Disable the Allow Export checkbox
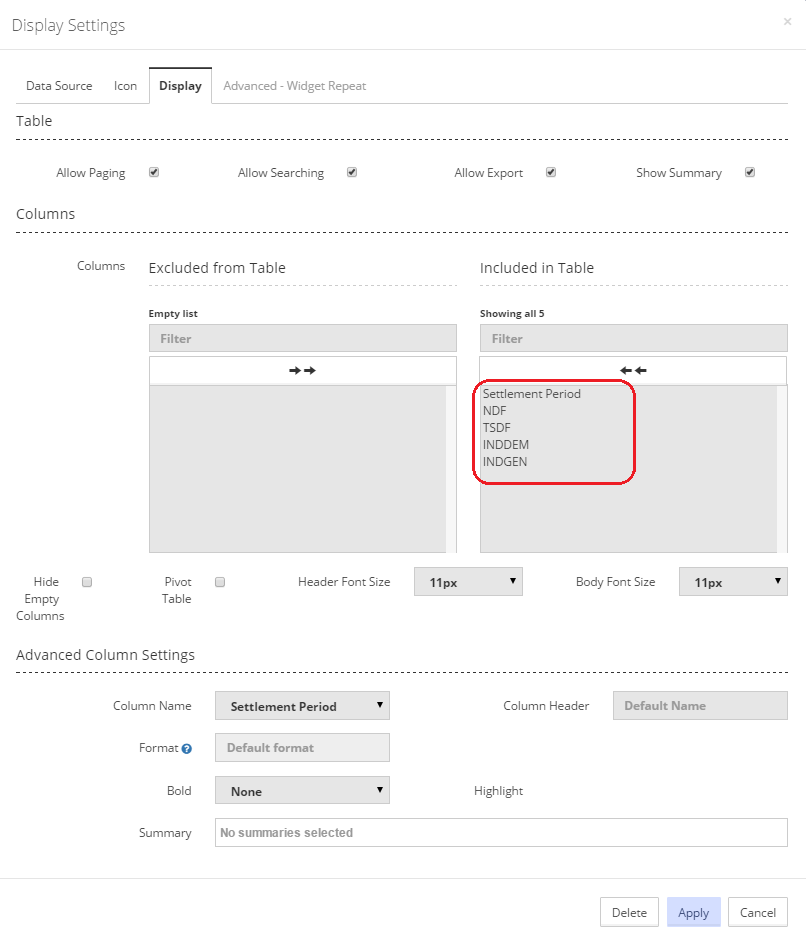Screen dimensions: 806x936 tap(551, 172)
